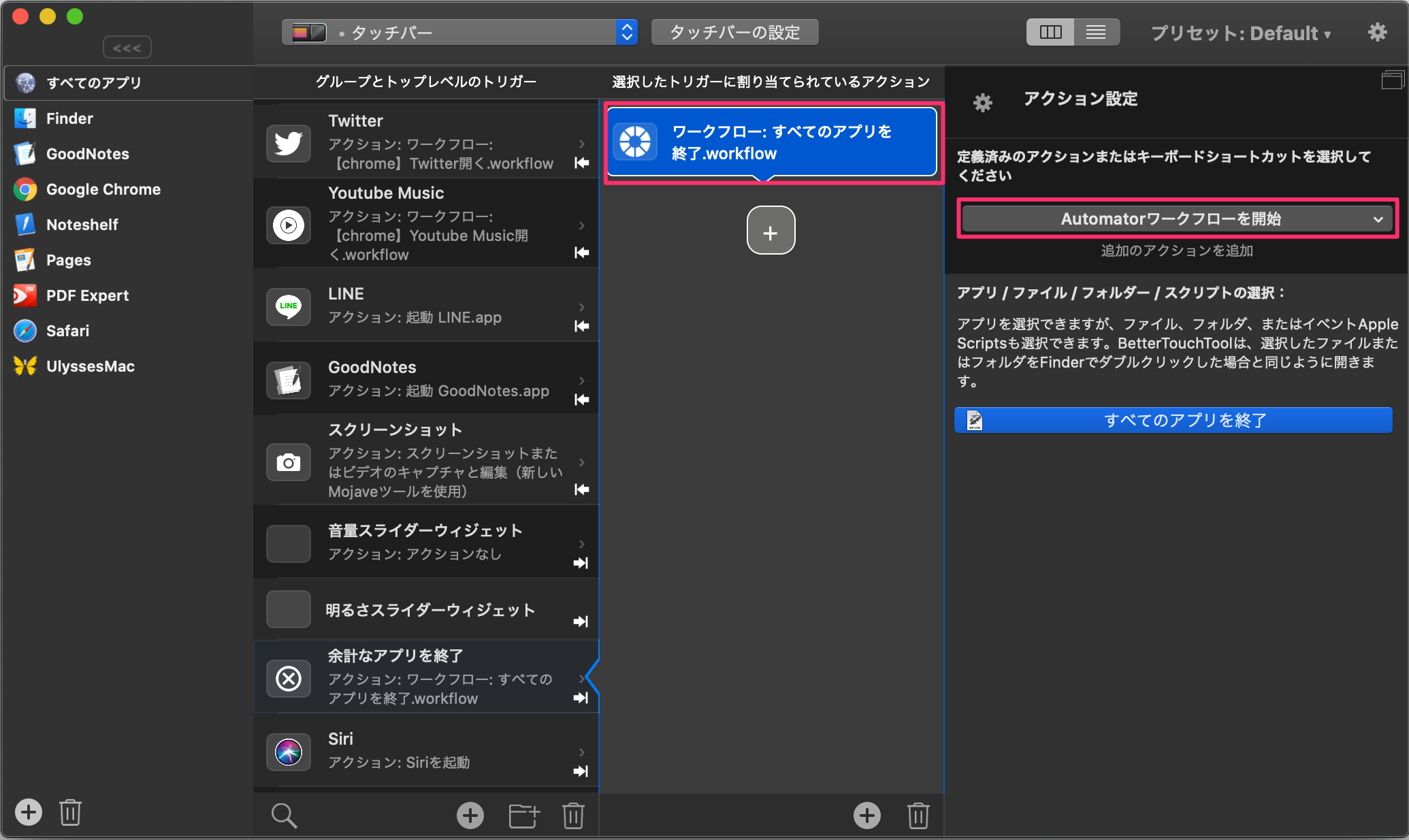
Task: Select Google Chrome in app sidebar
Action: (x=103, y=189)
